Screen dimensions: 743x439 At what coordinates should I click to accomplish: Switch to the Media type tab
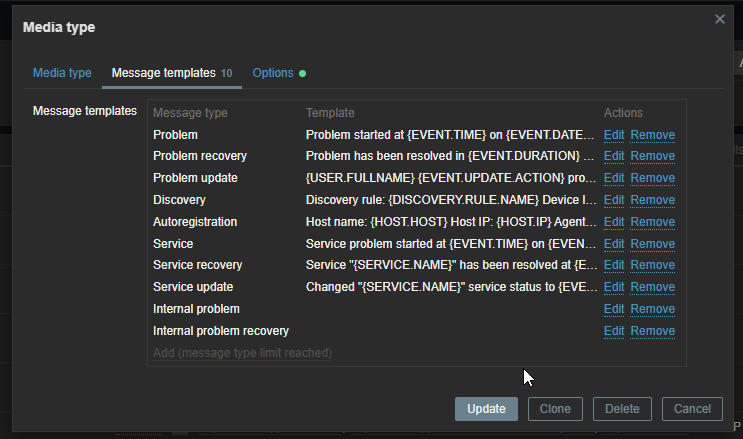[62, 73]
